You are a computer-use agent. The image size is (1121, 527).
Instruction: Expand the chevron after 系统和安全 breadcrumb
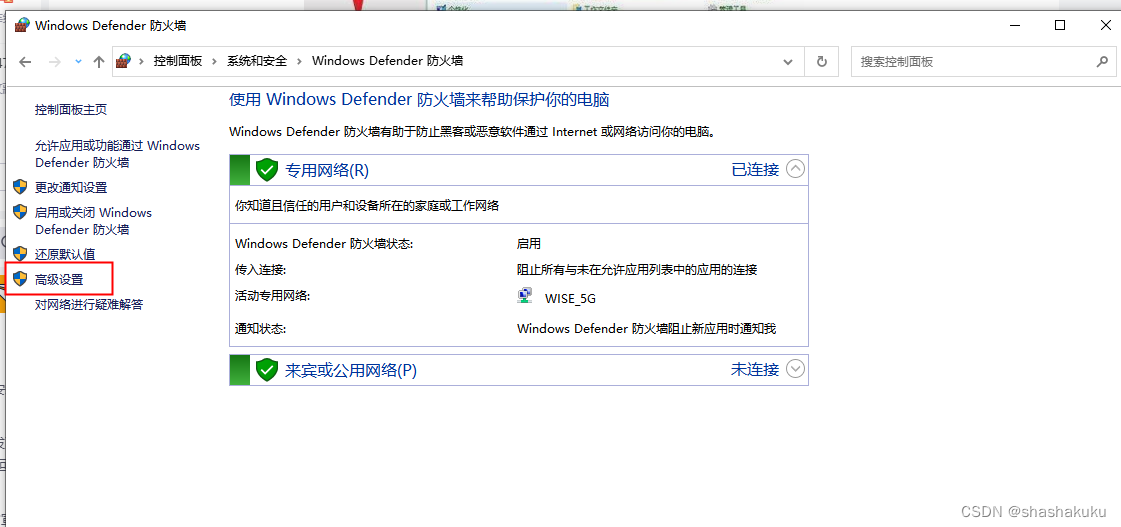pyautogui.click(x=299, y=61)
